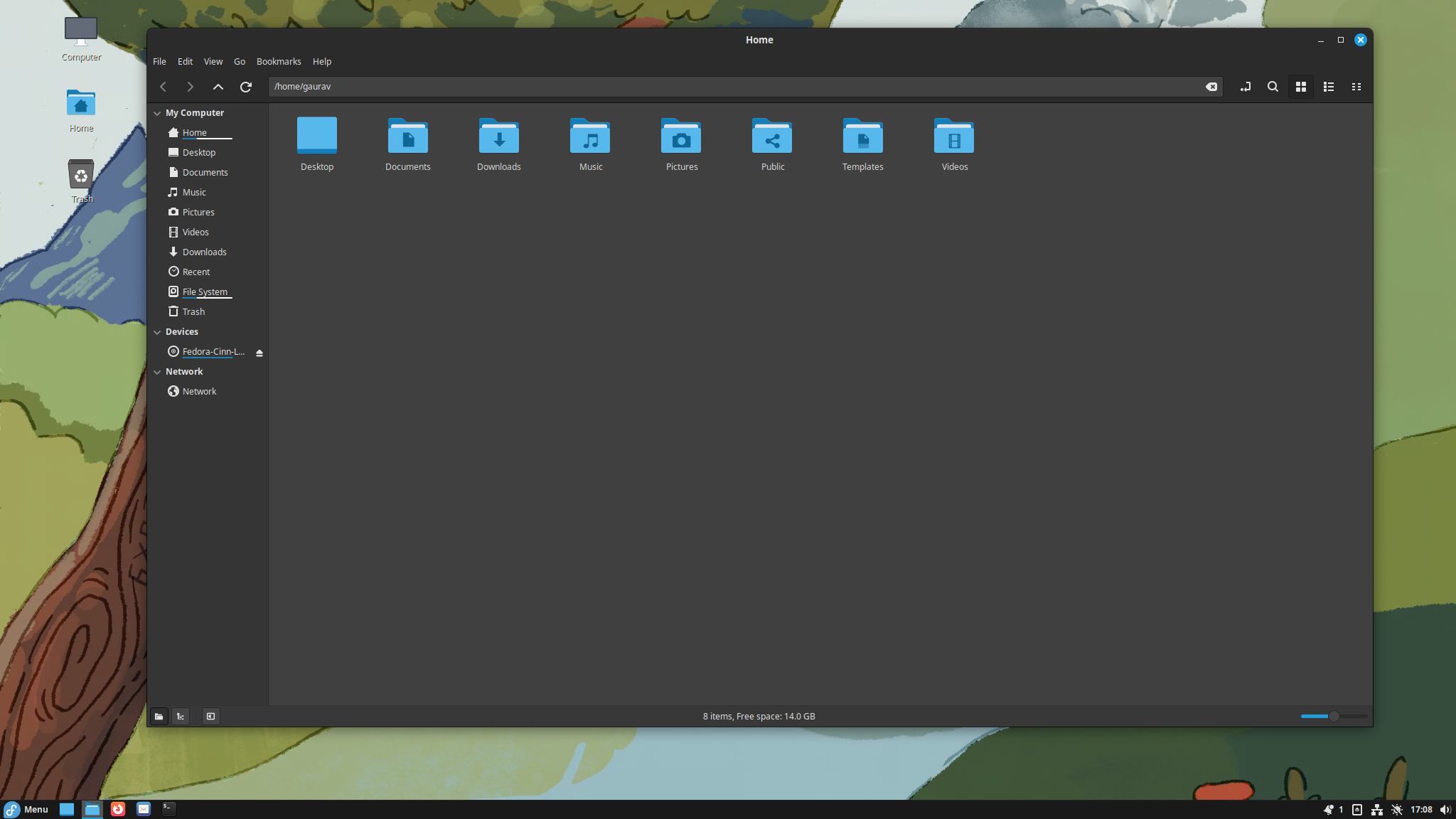Collapse the Network section in sidebar
This screenshot has height=819, width=1456.
[157, 372]
